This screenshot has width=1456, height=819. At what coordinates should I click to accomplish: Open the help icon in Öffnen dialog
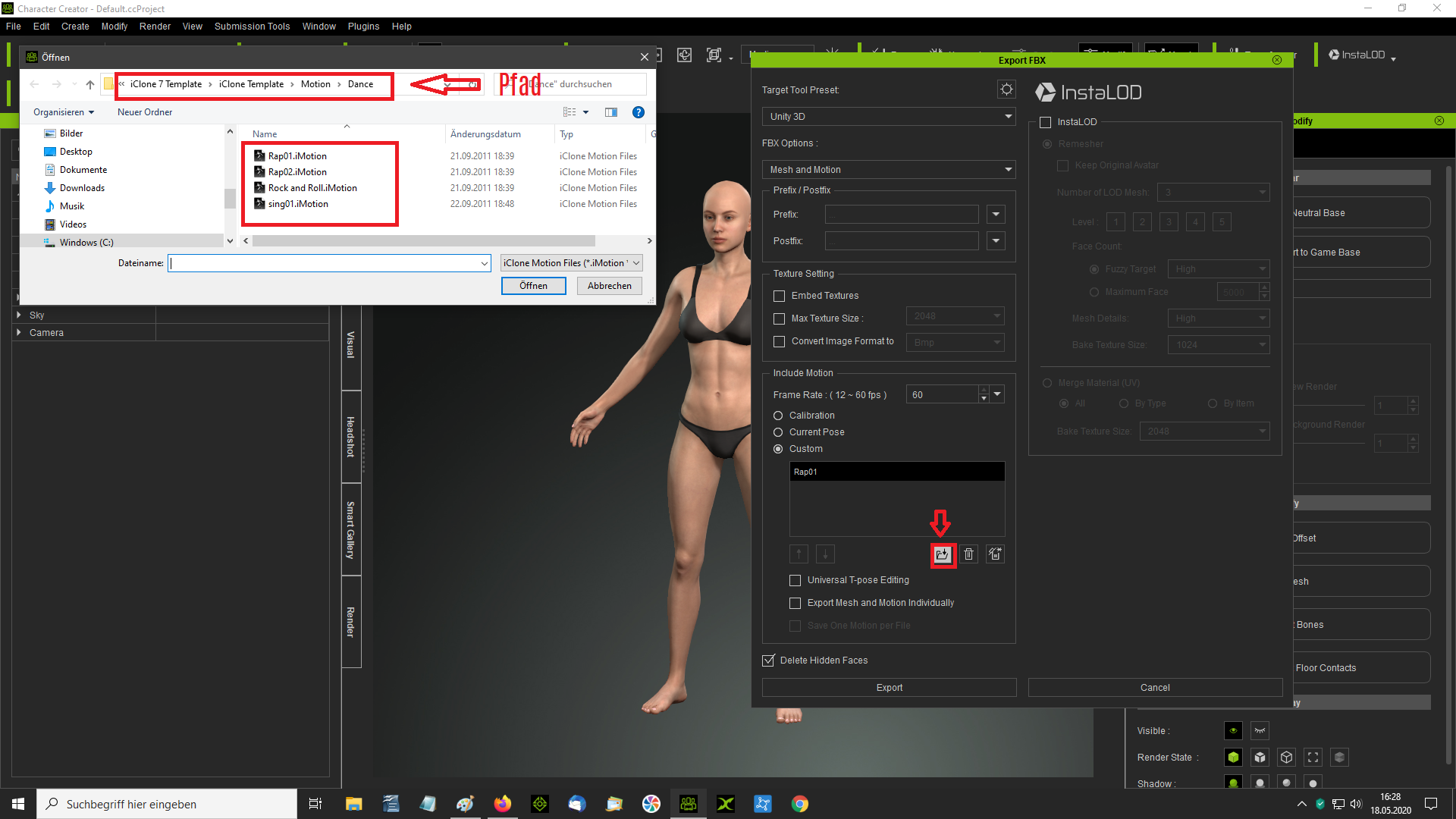[x=639, y=112]
